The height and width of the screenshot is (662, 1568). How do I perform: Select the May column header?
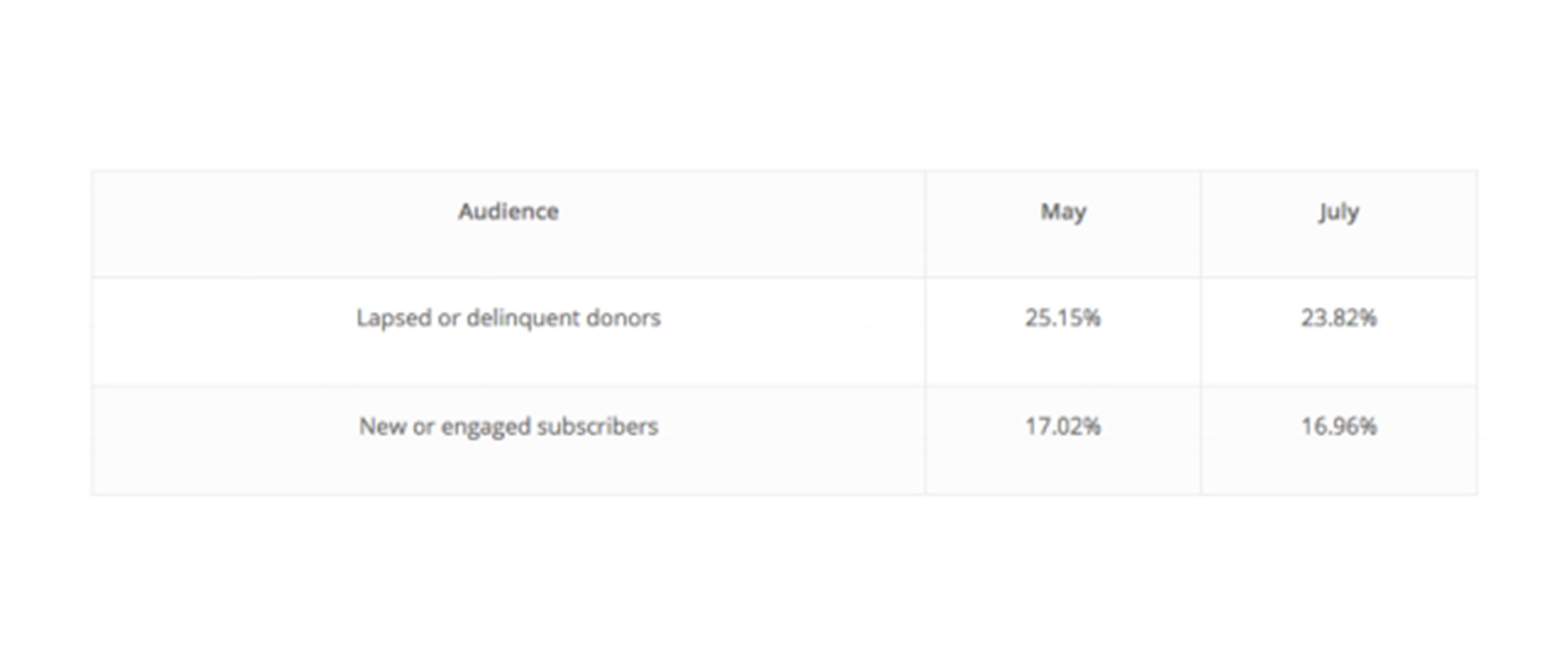click(1063, 213)
